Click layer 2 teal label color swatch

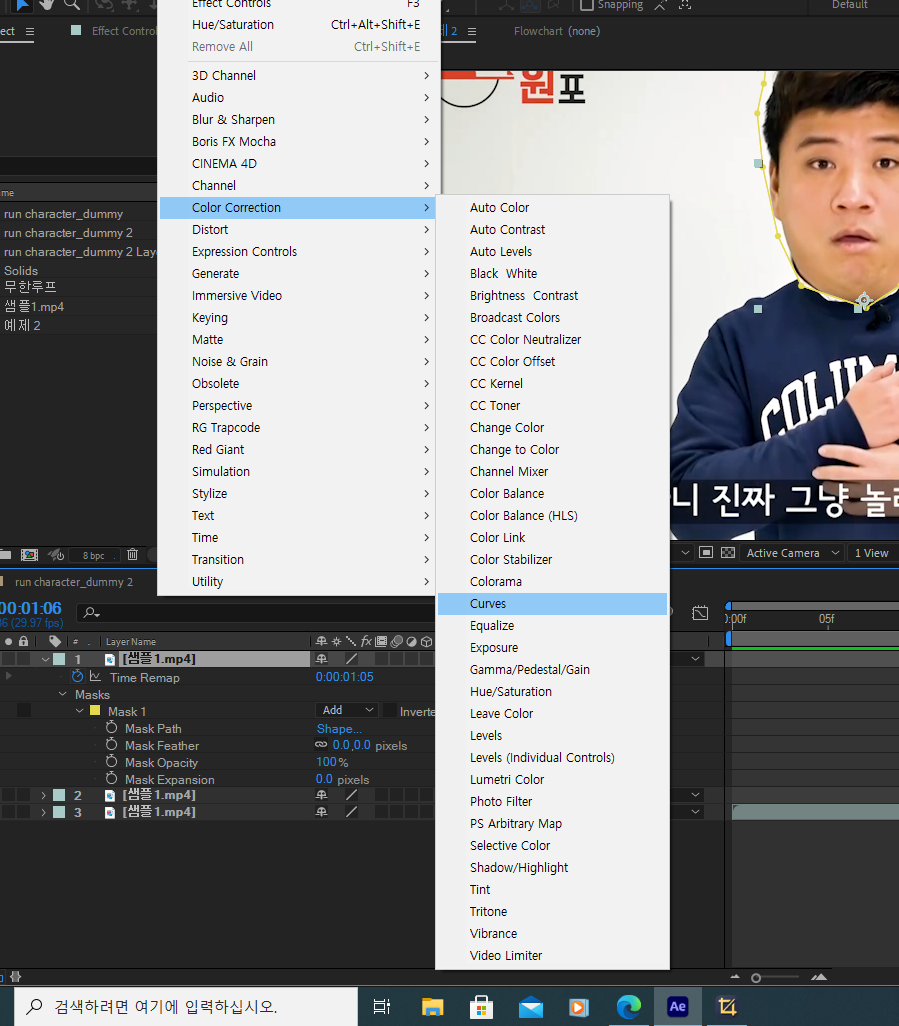click(x=59, y=795)
